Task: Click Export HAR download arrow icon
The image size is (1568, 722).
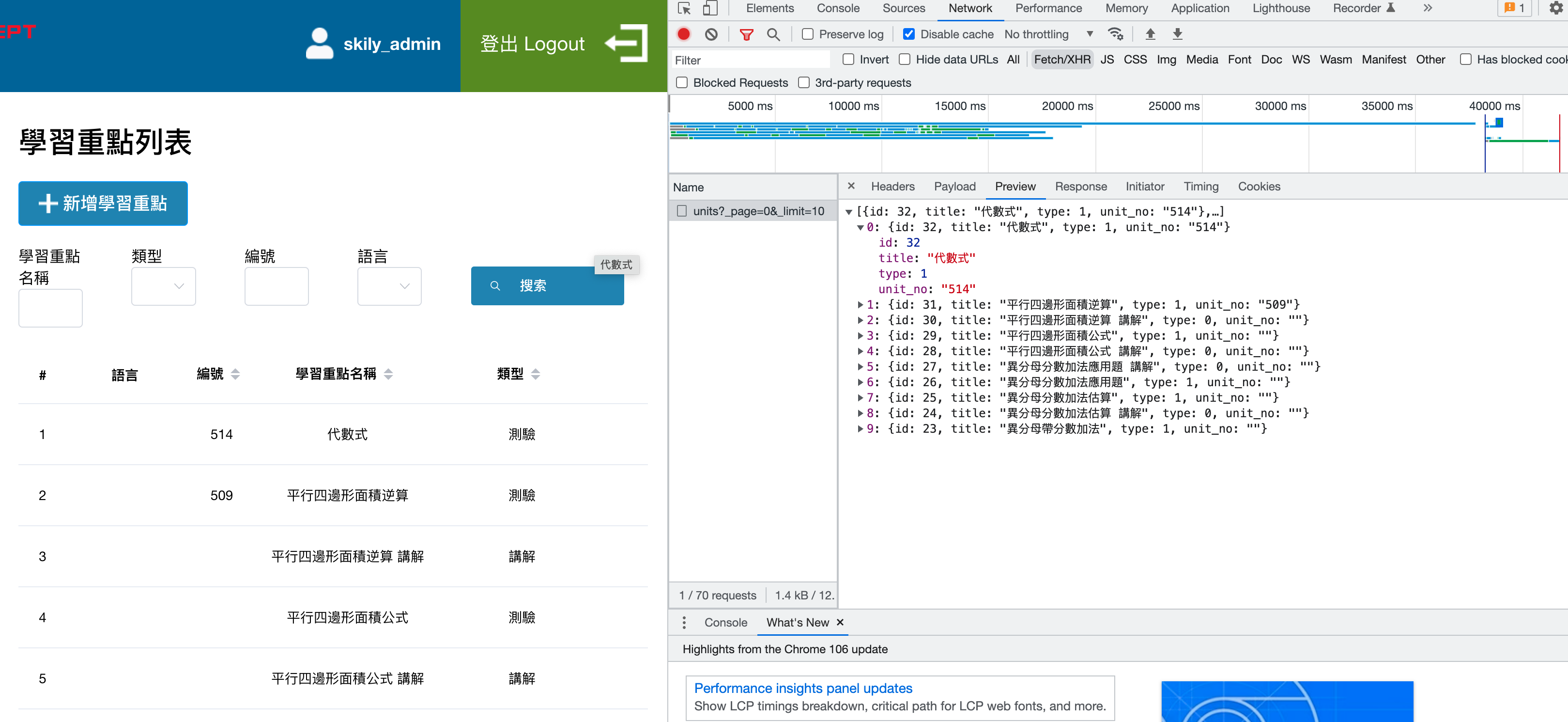Action: (1177, 34)
